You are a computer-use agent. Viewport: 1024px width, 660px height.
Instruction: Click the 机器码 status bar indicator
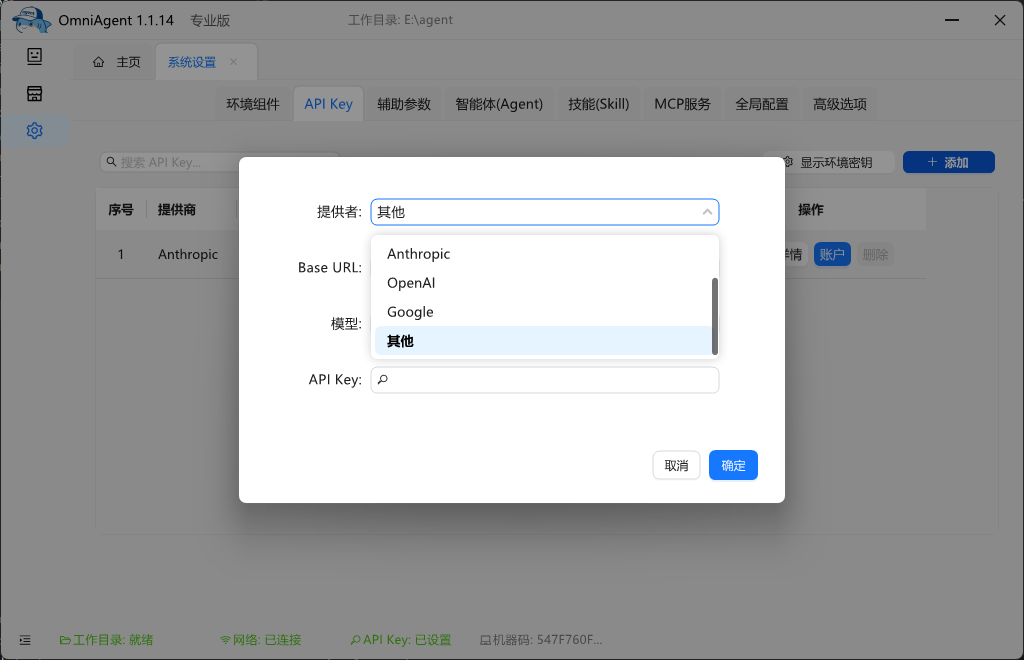tap(541, 640)
